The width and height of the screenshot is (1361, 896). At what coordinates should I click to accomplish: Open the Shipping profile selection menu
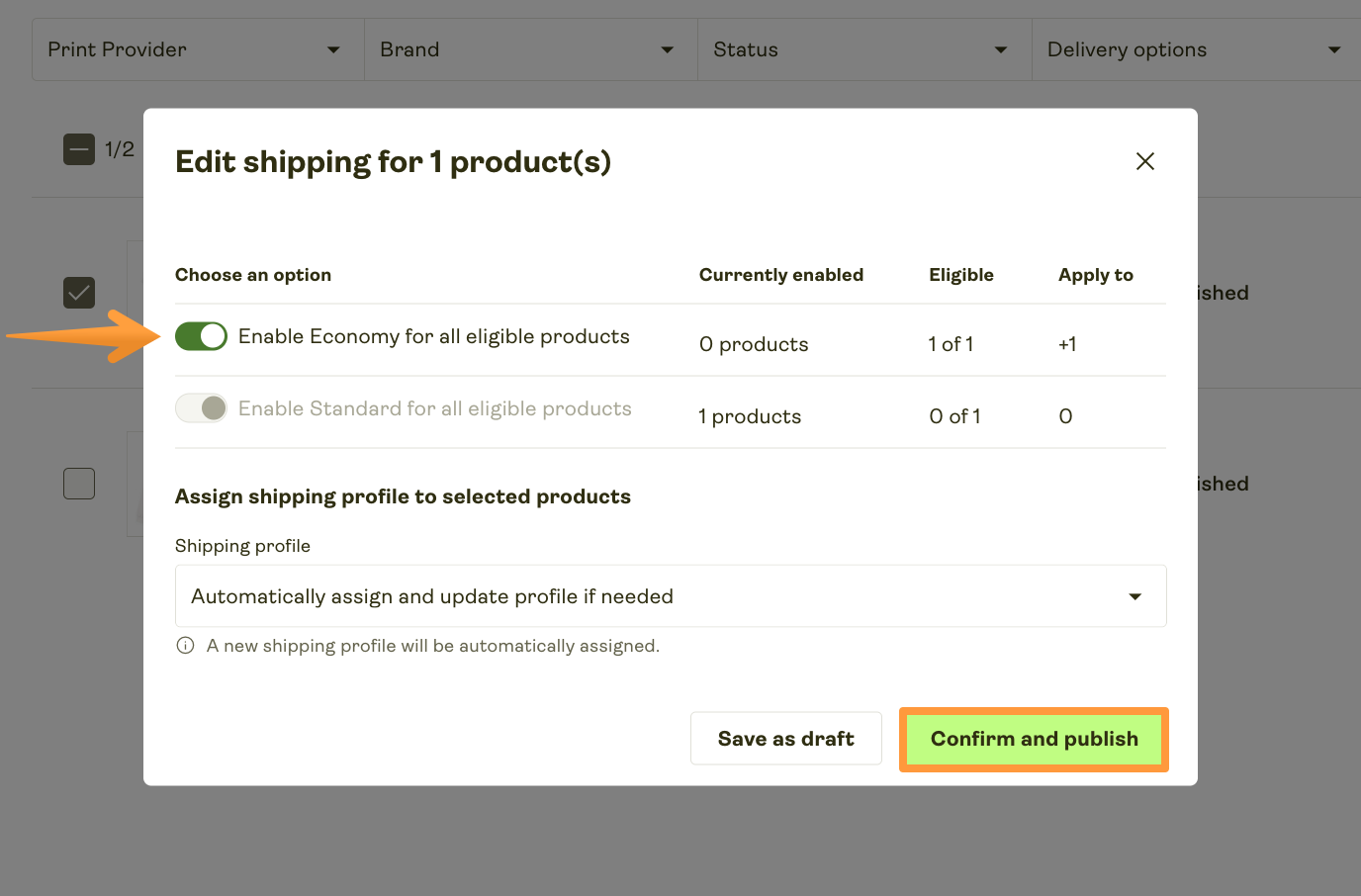(x=671, y=595)
